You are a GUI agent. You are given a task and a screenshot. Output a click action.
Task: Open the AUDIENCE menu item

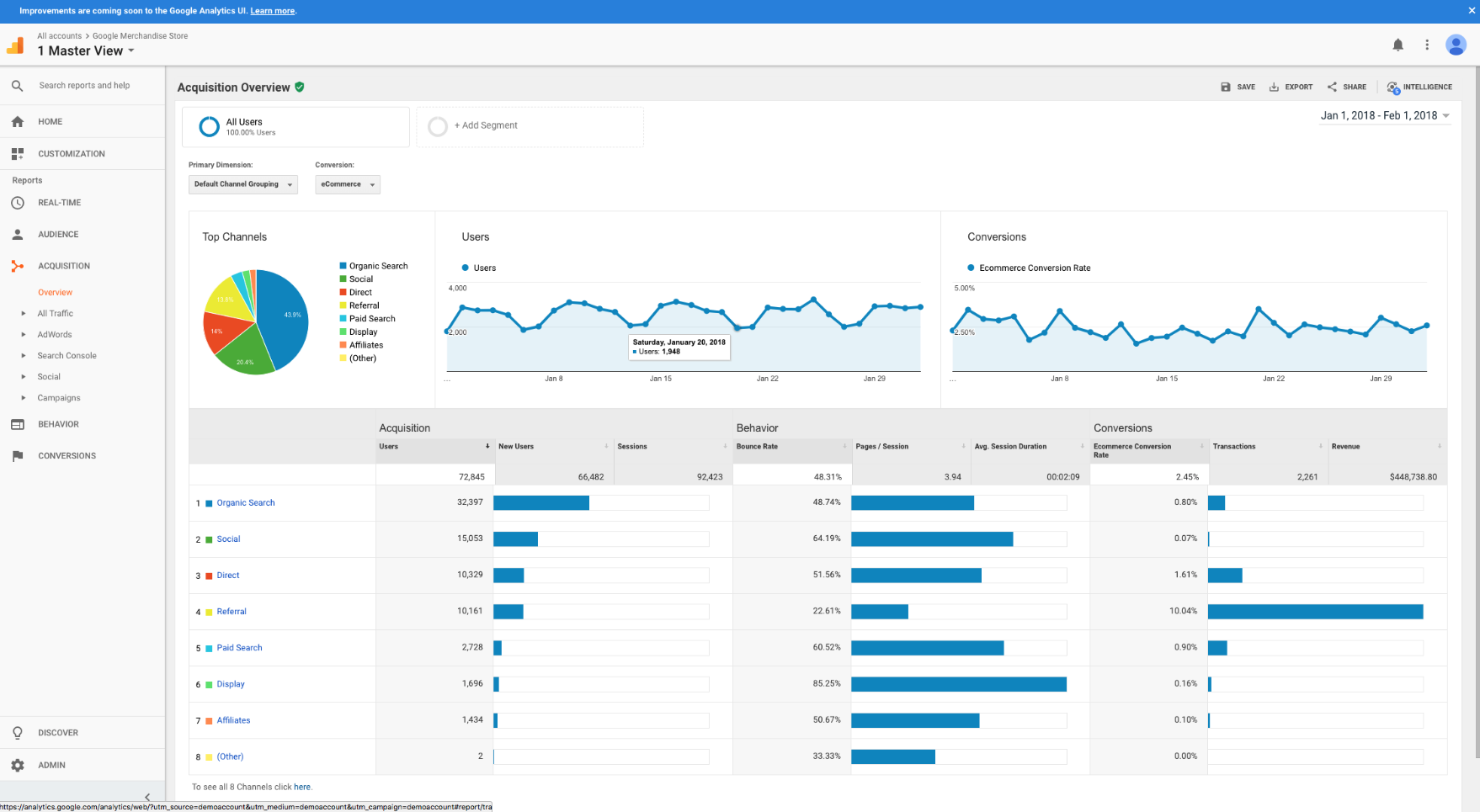(x=58, y=235)
